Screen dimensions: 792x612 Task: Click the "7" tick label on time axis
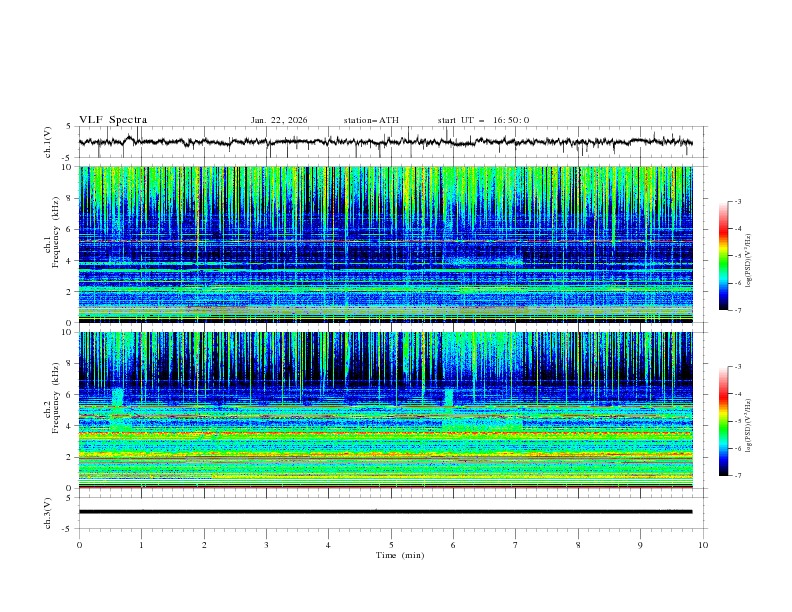click(x=516, y=545)
